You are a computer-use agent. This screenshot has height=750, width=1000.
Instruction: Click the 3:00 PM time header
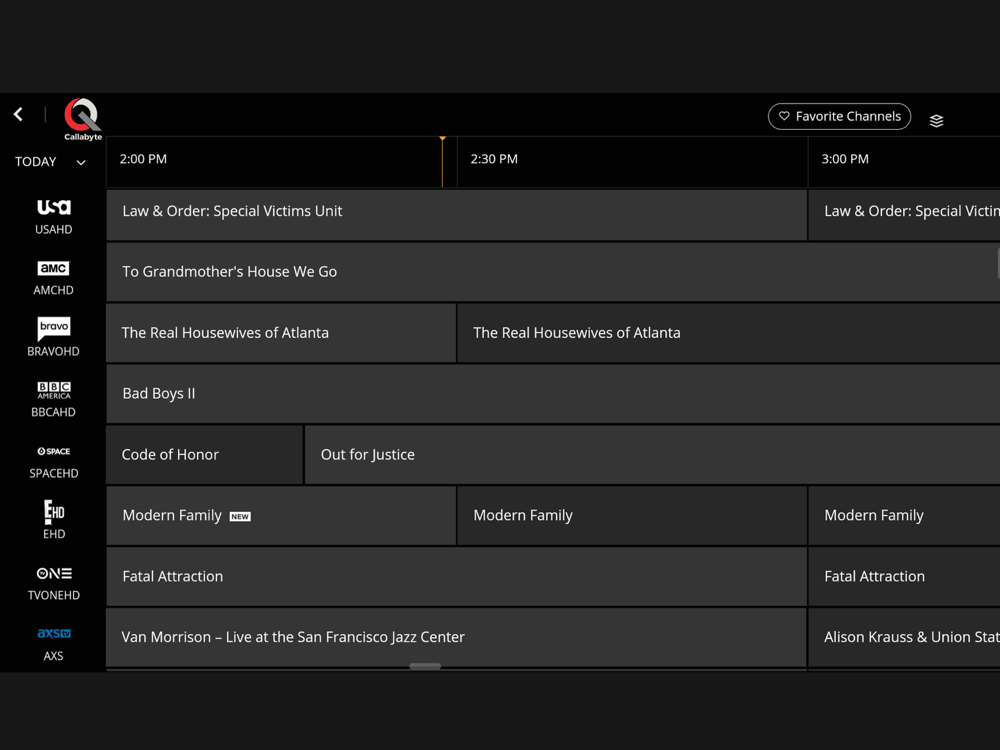point(845,159)
